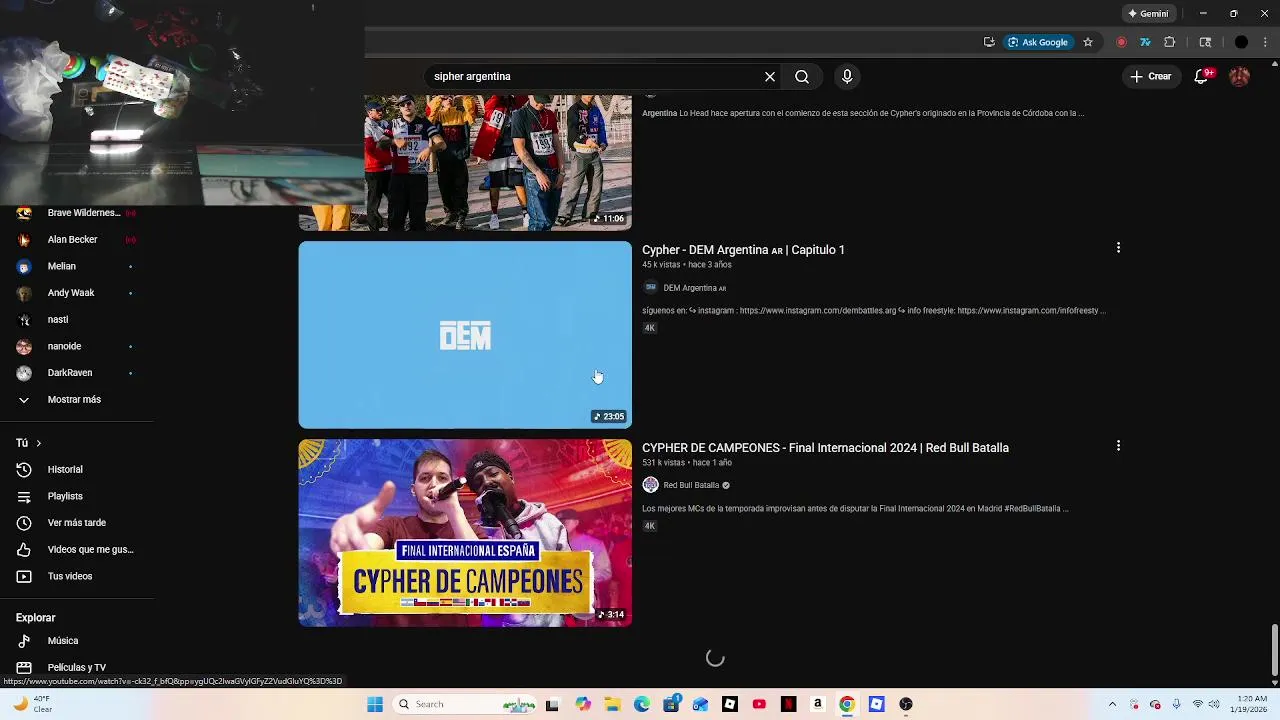Open Red Bull Batalla channel link
The width and height of the screenshot is (1280, 720).
(691, 485)
